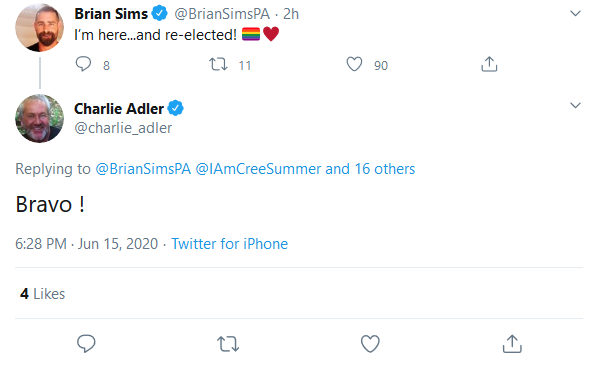Retweet Charlie Adler's Bravo tweet
This screenshot has height=367, width=598.
[x=228, y=343]
